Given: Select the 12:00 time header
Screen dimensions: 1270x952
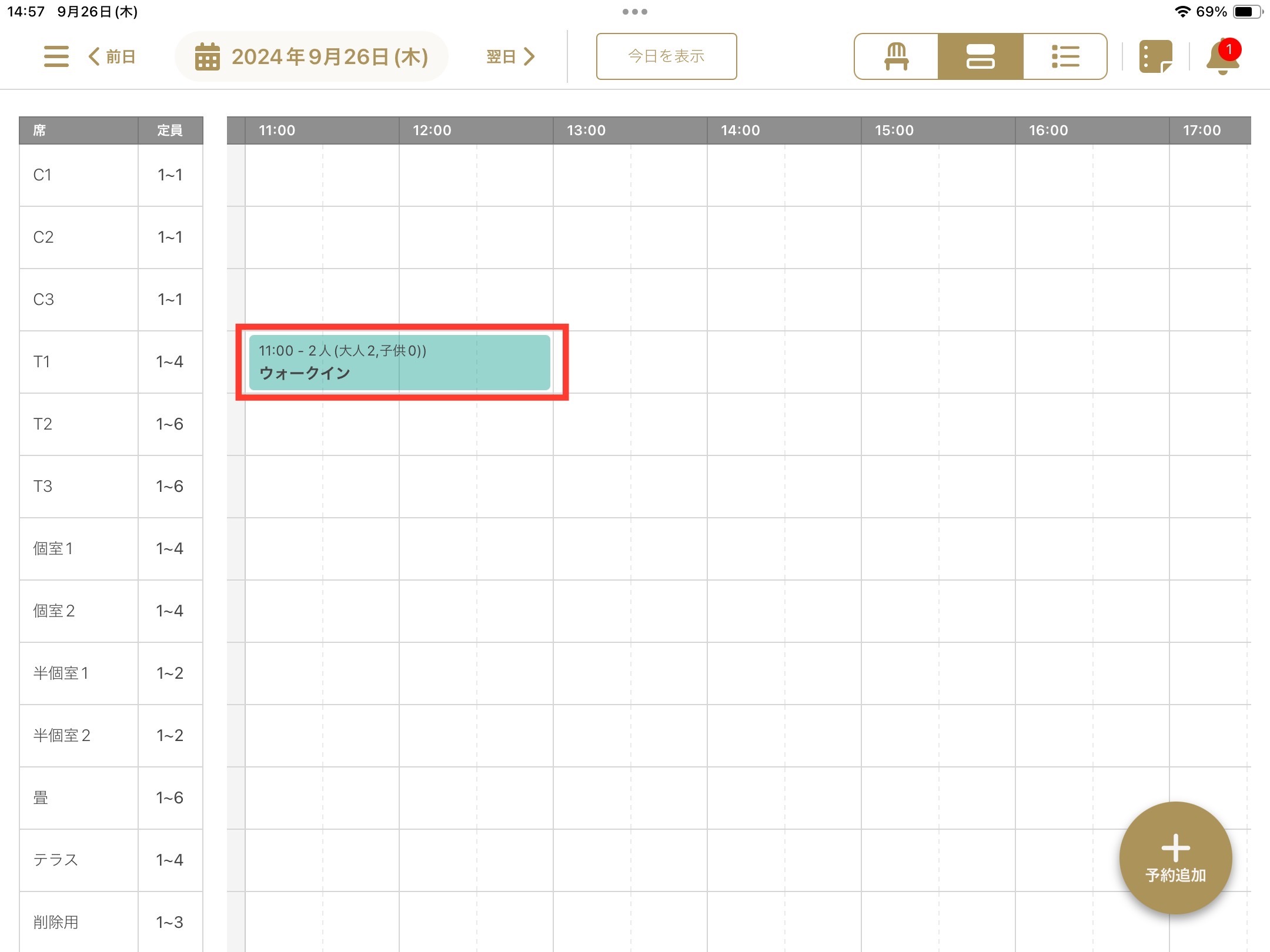Looking at the screenshot, I should (432, 130).
